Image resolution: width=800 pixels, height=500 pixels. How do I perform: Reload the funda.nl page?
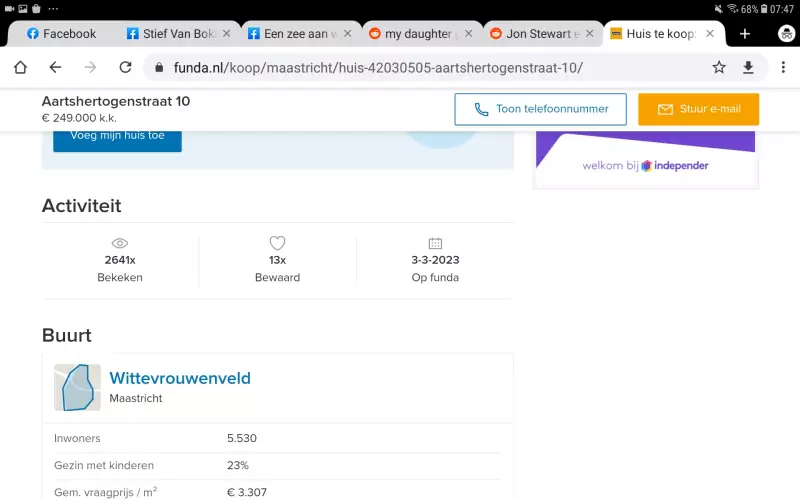(125, 67)
